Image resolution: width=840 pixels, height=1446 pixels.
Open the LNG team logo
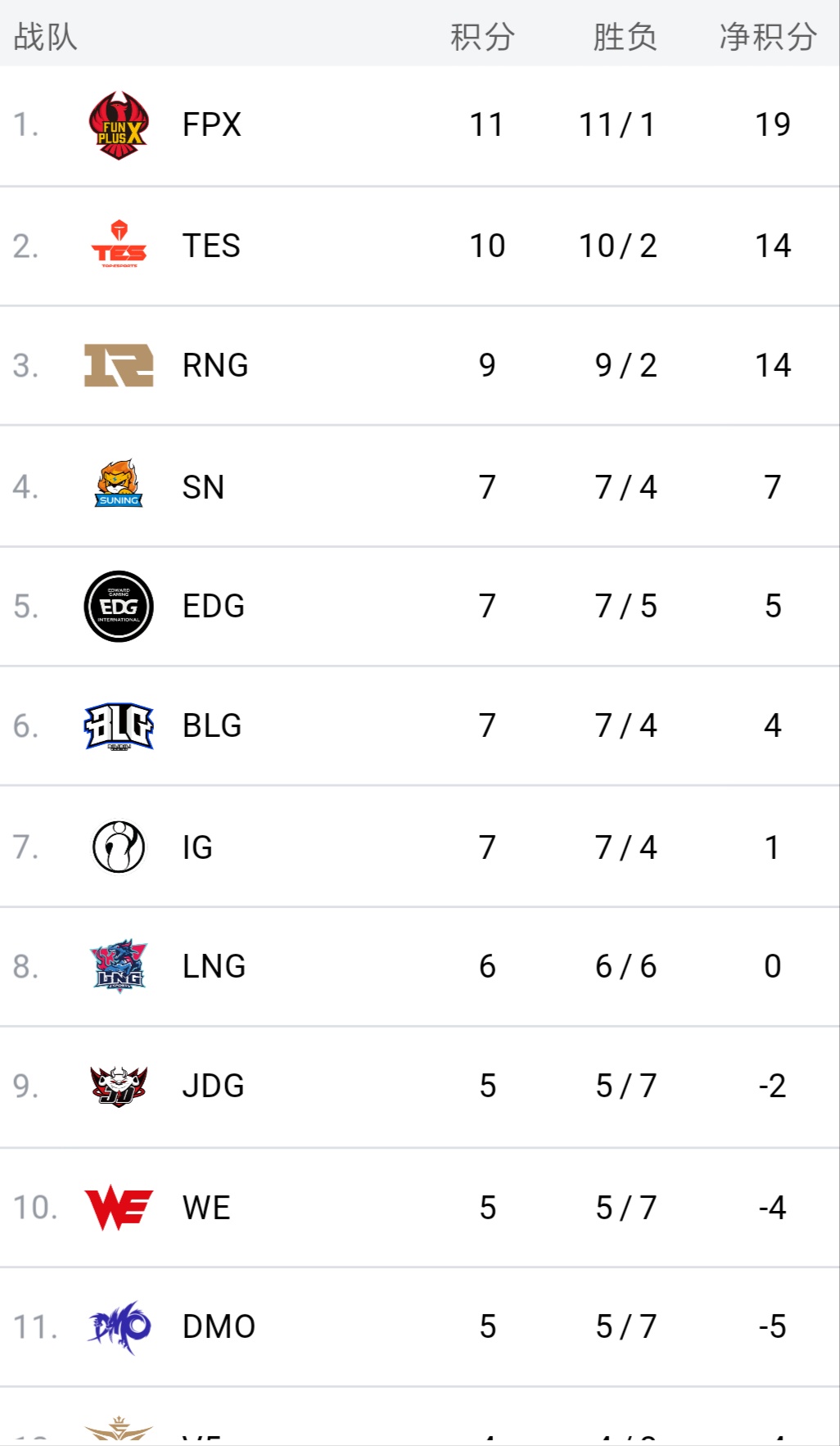pyautogui.click(x=119, y=966)
